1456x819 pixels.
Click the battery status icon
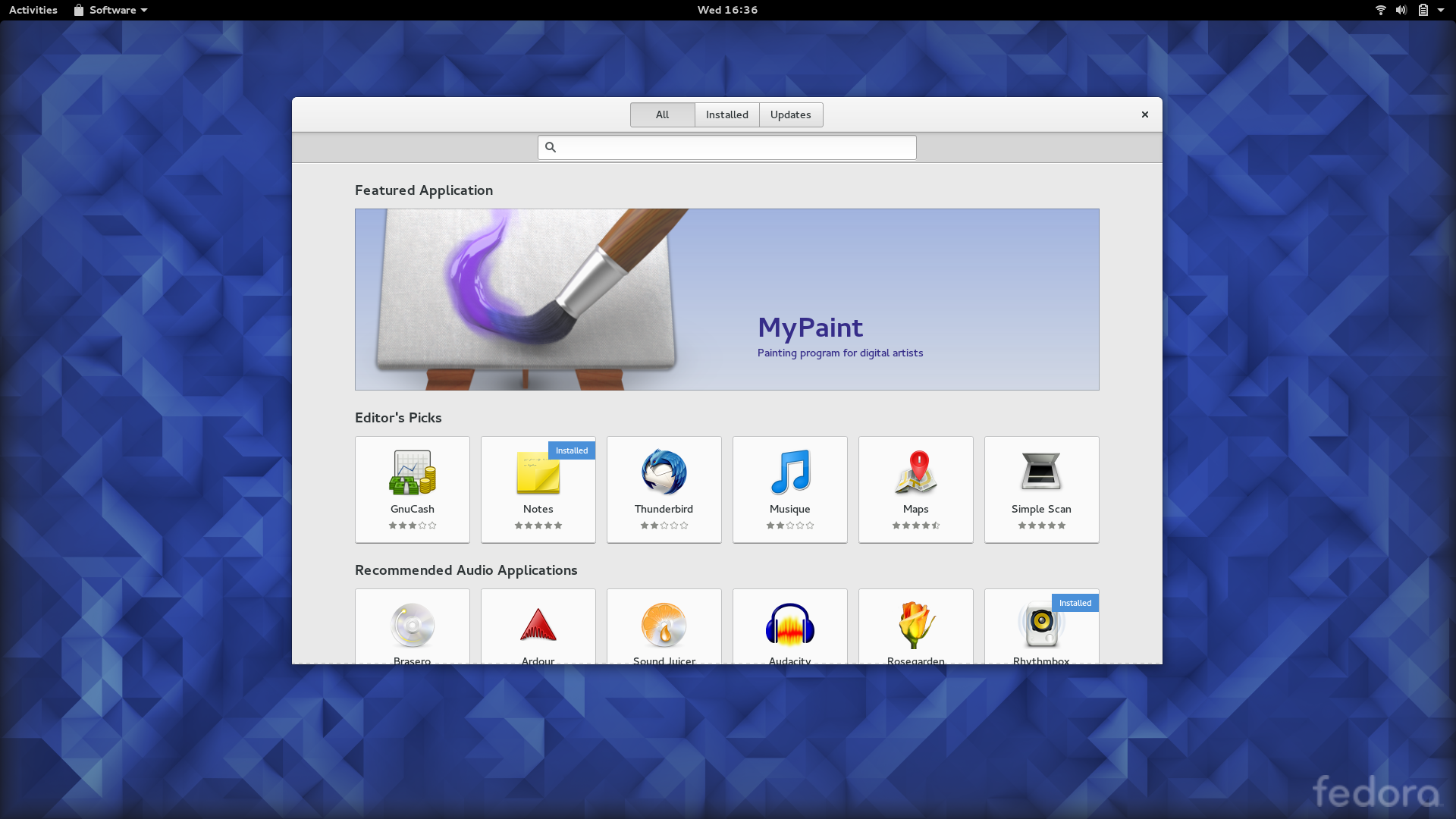point(1423,10)
